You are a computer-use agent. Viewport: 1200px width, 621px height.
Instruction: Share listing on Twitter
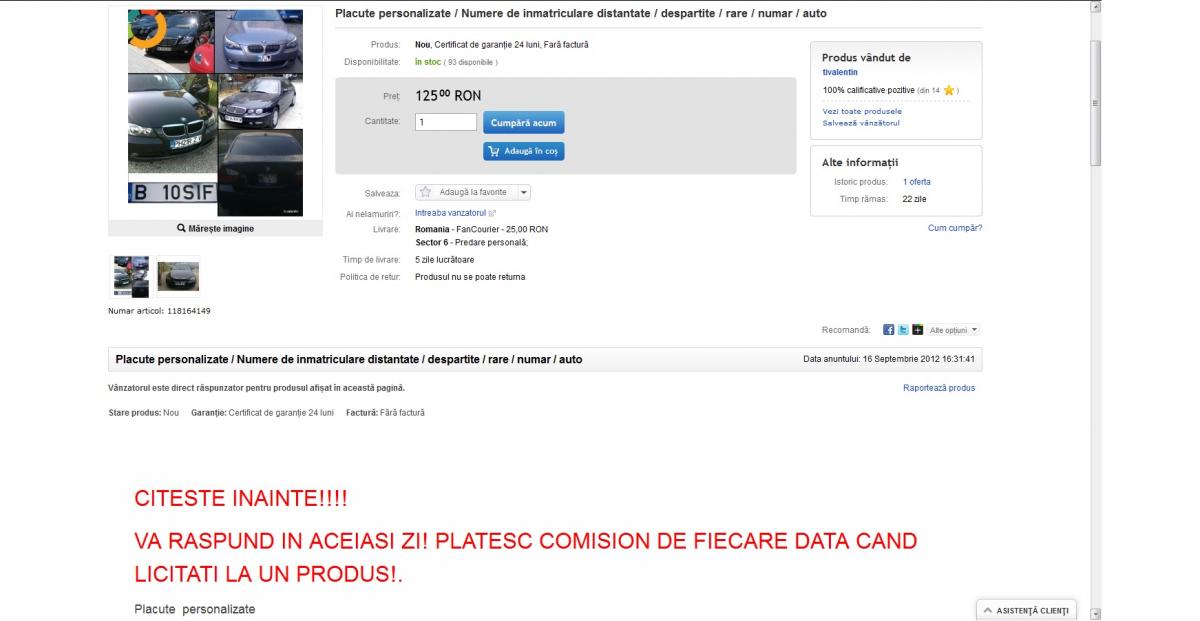click(903, 330)
